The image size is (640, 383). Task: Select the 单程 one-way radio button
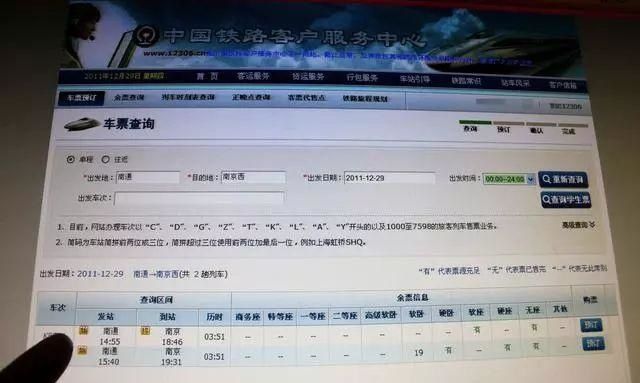point(71,159)
